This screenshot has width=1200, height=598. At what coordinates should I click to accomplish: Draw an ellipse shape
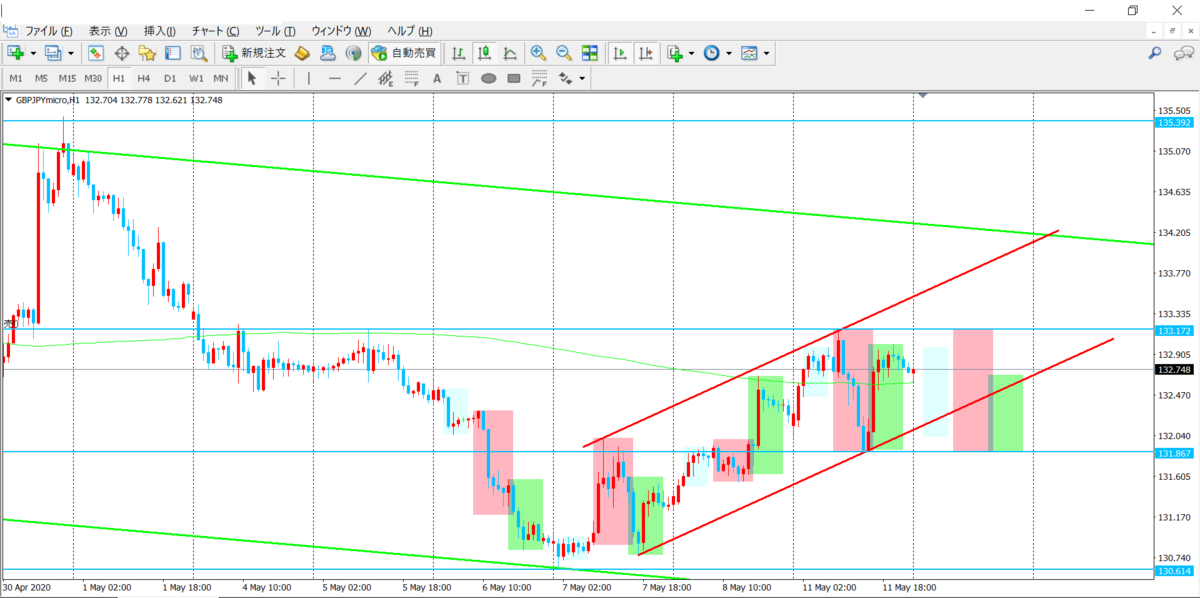488,78
